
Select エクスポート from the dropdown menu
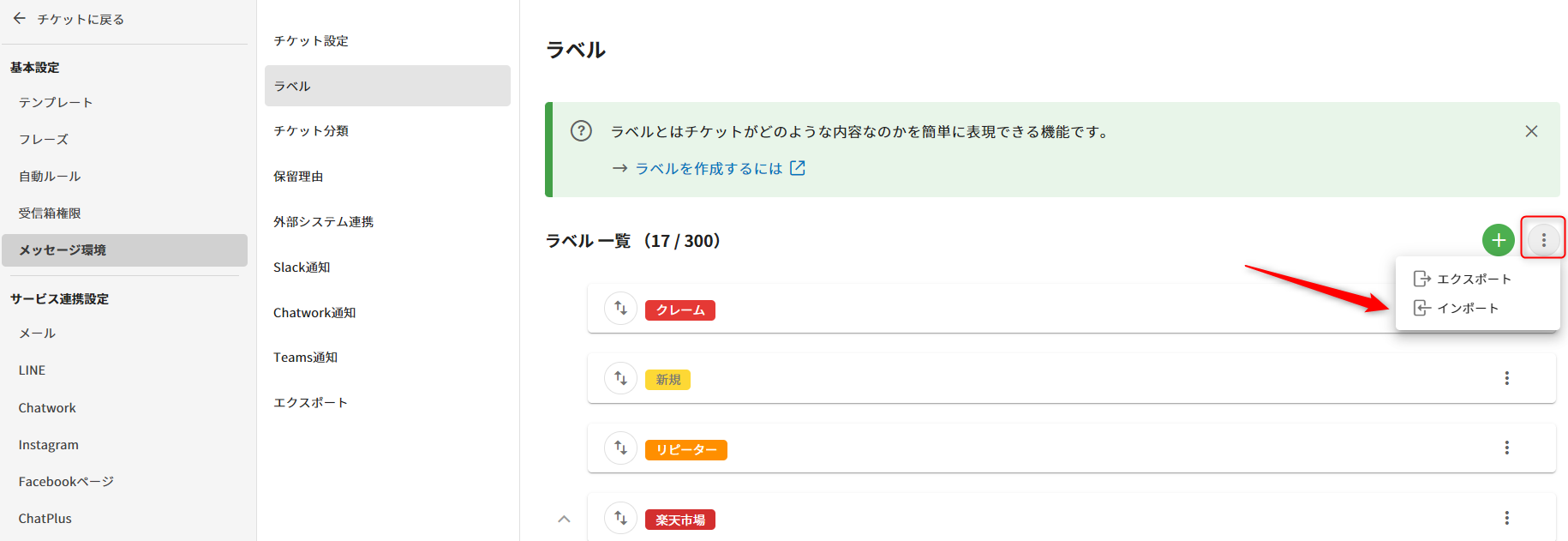(x=1473, y=279)
